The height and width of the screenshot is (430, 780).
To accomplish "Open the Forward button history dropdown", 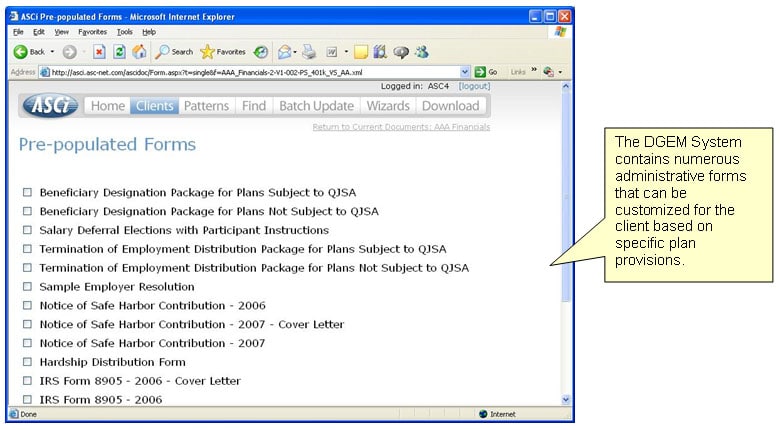I will (84, 52).
